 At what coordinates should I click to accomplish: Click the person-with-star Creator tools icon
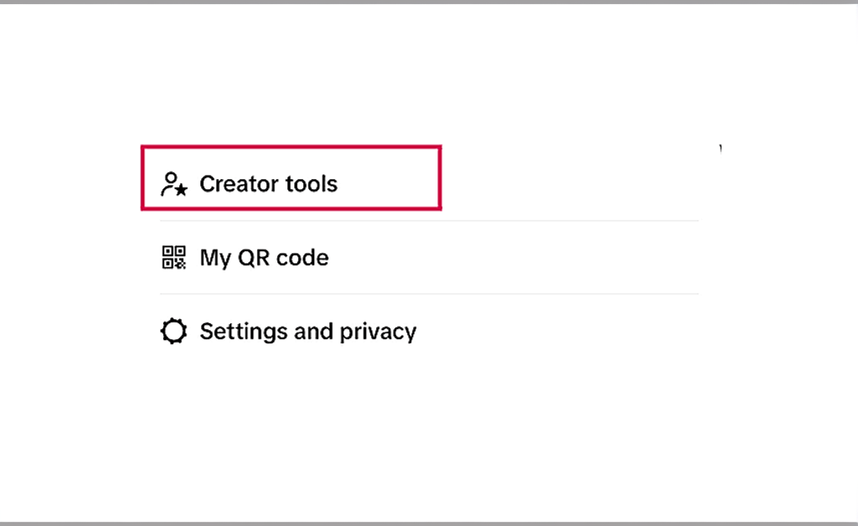coord(174,184)
